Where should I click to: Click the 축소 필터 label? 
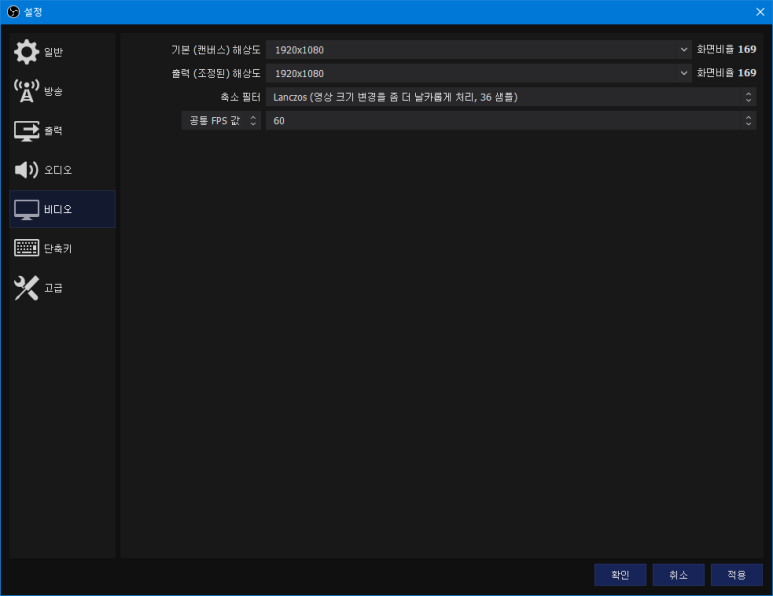[241, 97]
